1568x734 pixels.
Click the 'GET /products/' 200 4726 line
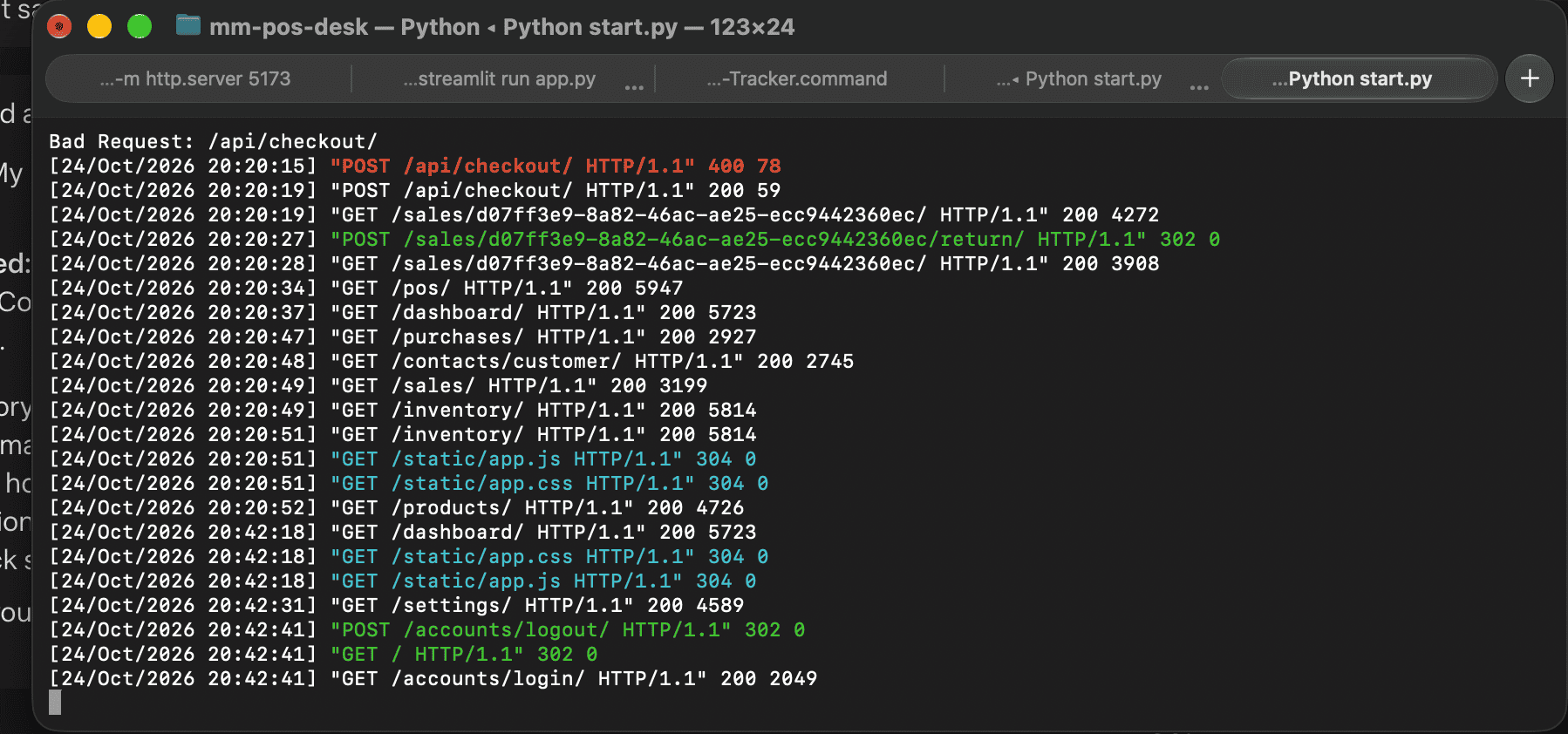point(397,507)
